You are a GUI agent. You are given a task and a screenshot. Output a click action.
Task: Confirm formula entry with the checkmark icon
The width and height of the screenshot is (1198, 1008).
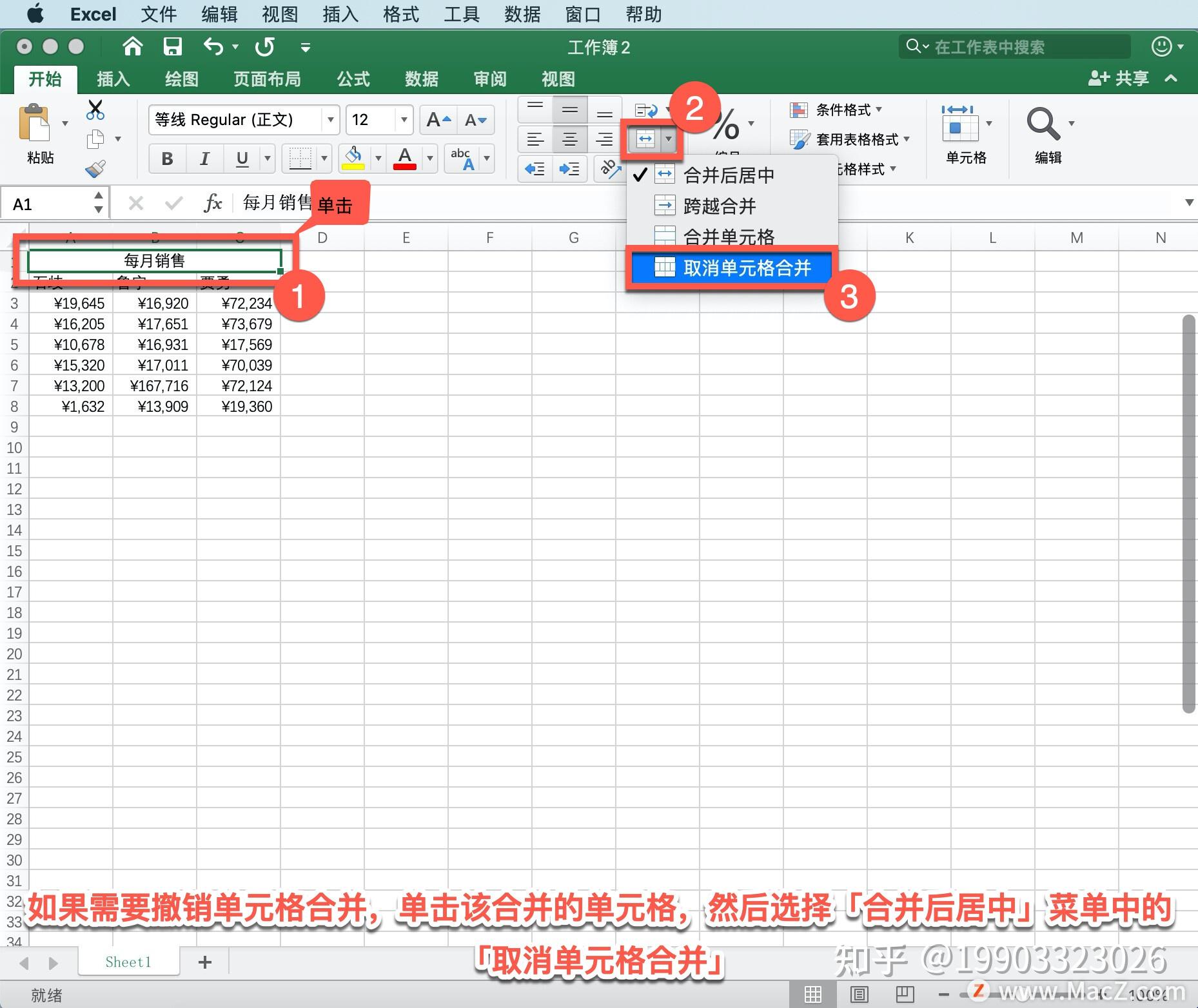[173, 204]
